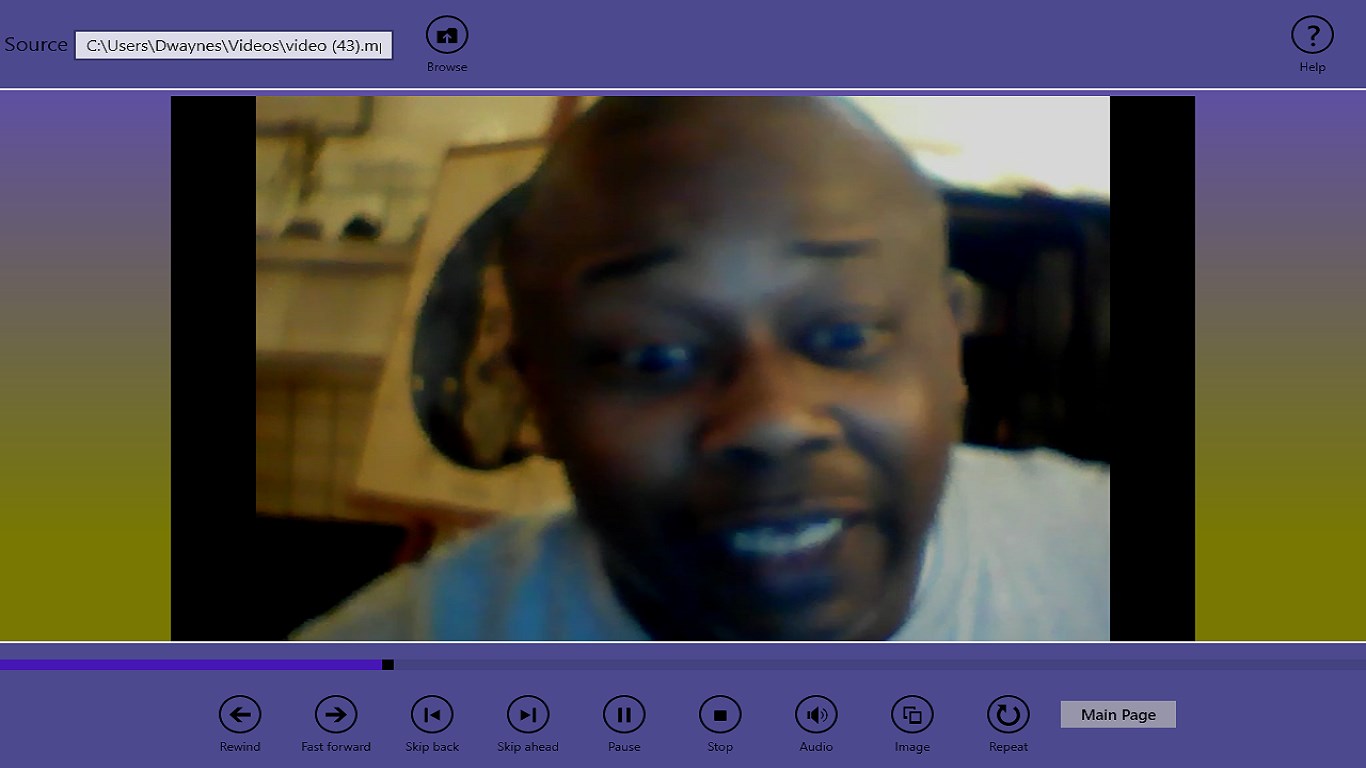Fast forward the video
The width and height of the screenshot is (1366, 768).
click(x=335, y=714)
